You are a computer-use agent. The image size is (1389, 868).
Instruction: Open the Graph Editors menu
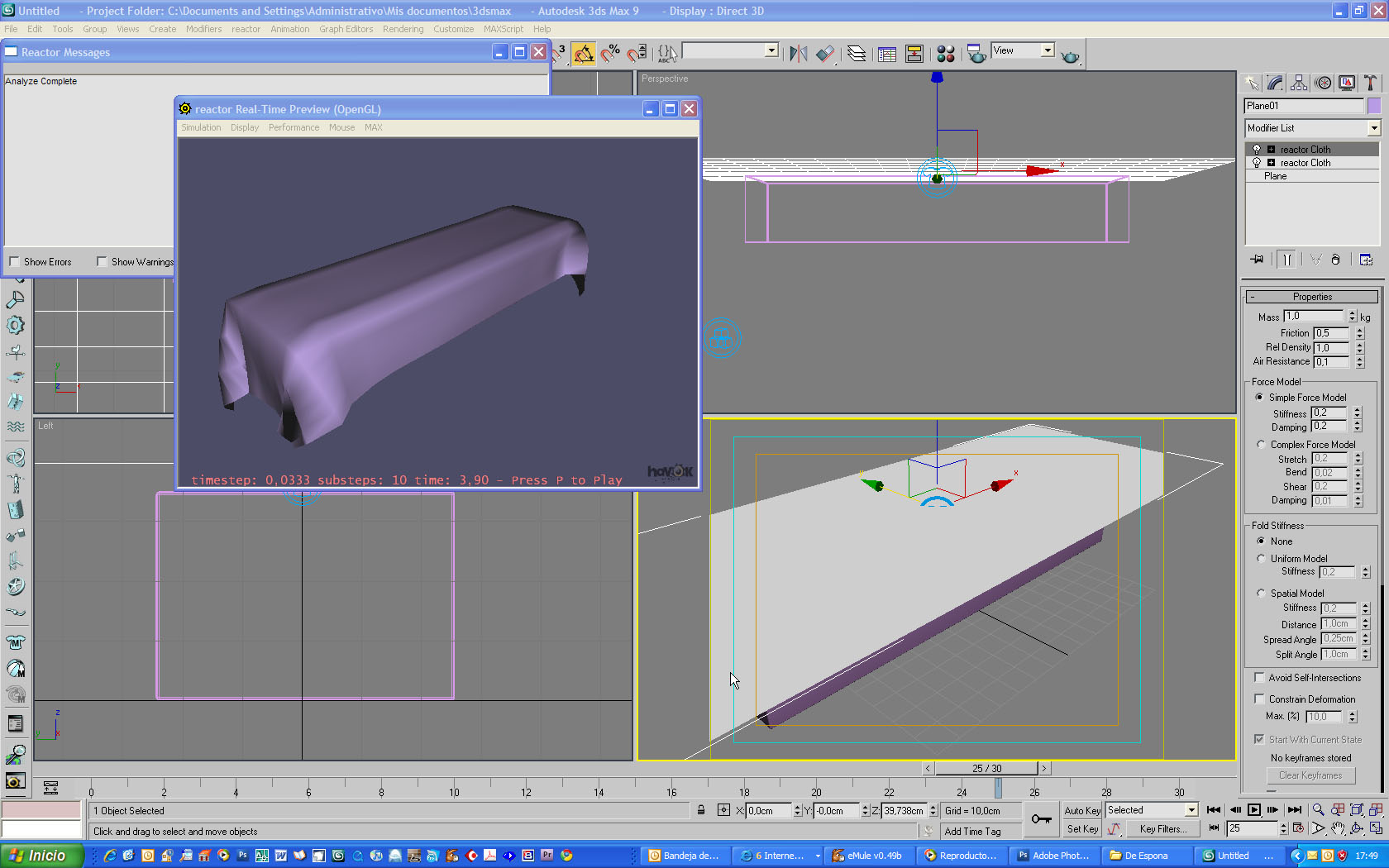pos(346,29)
